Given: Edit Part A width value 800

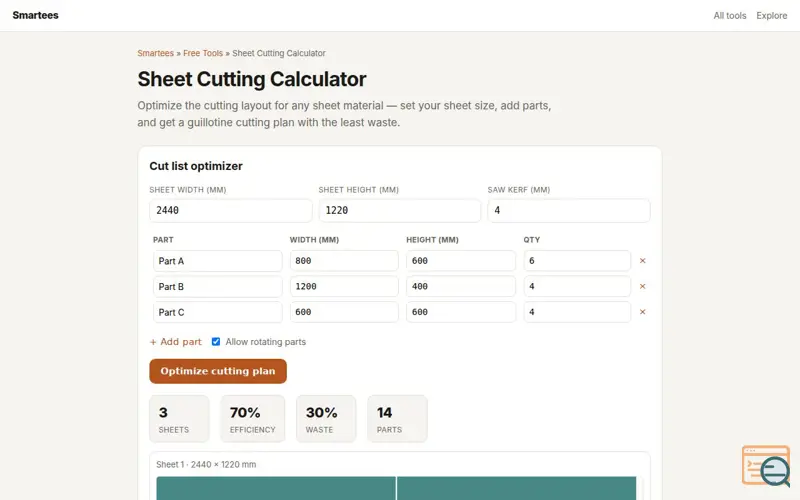Looking at the screenshot, I should (344, 261).
